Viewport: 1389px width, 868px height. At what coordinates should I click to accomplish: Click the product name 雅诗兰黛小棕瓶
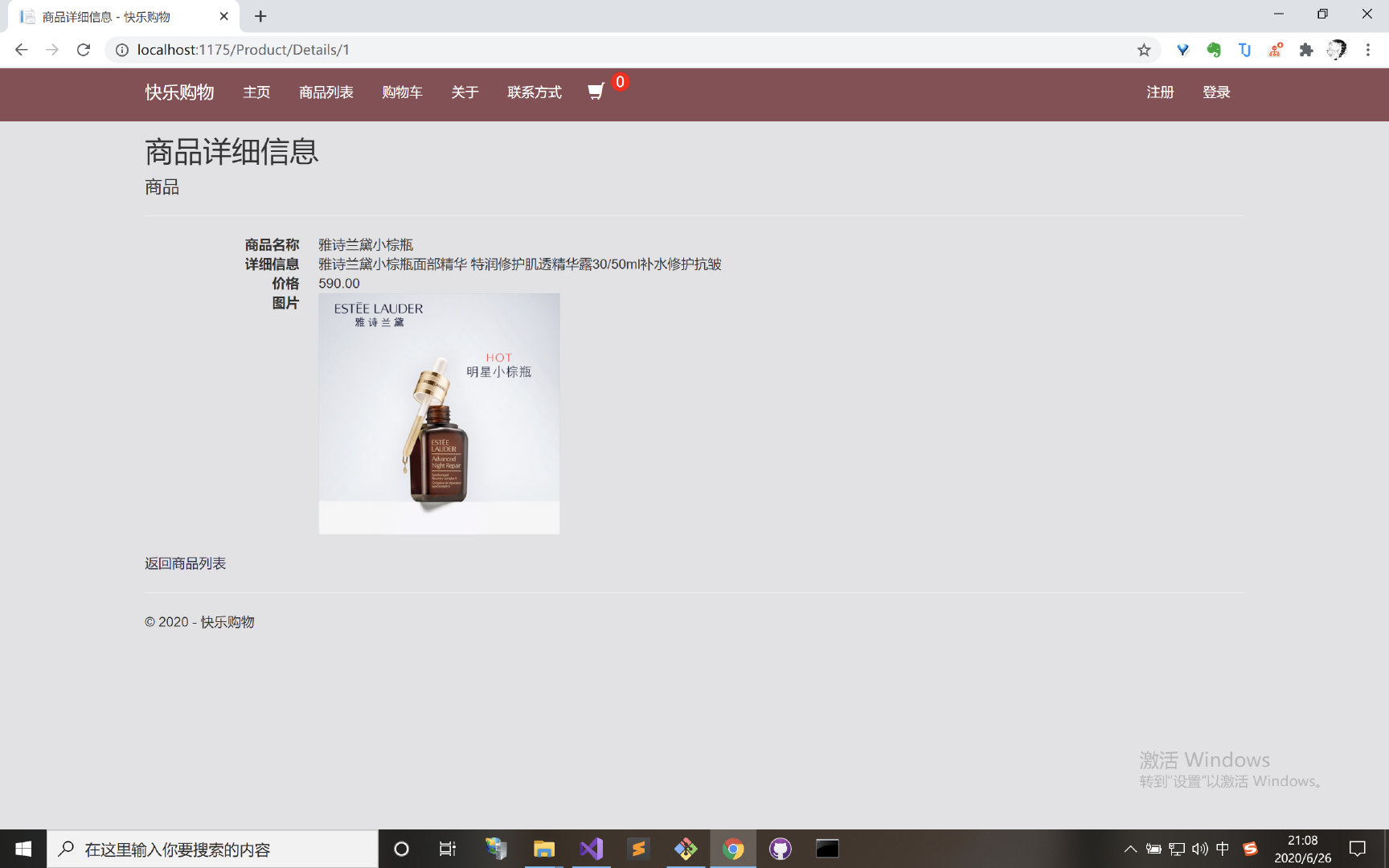coord(366,244)
